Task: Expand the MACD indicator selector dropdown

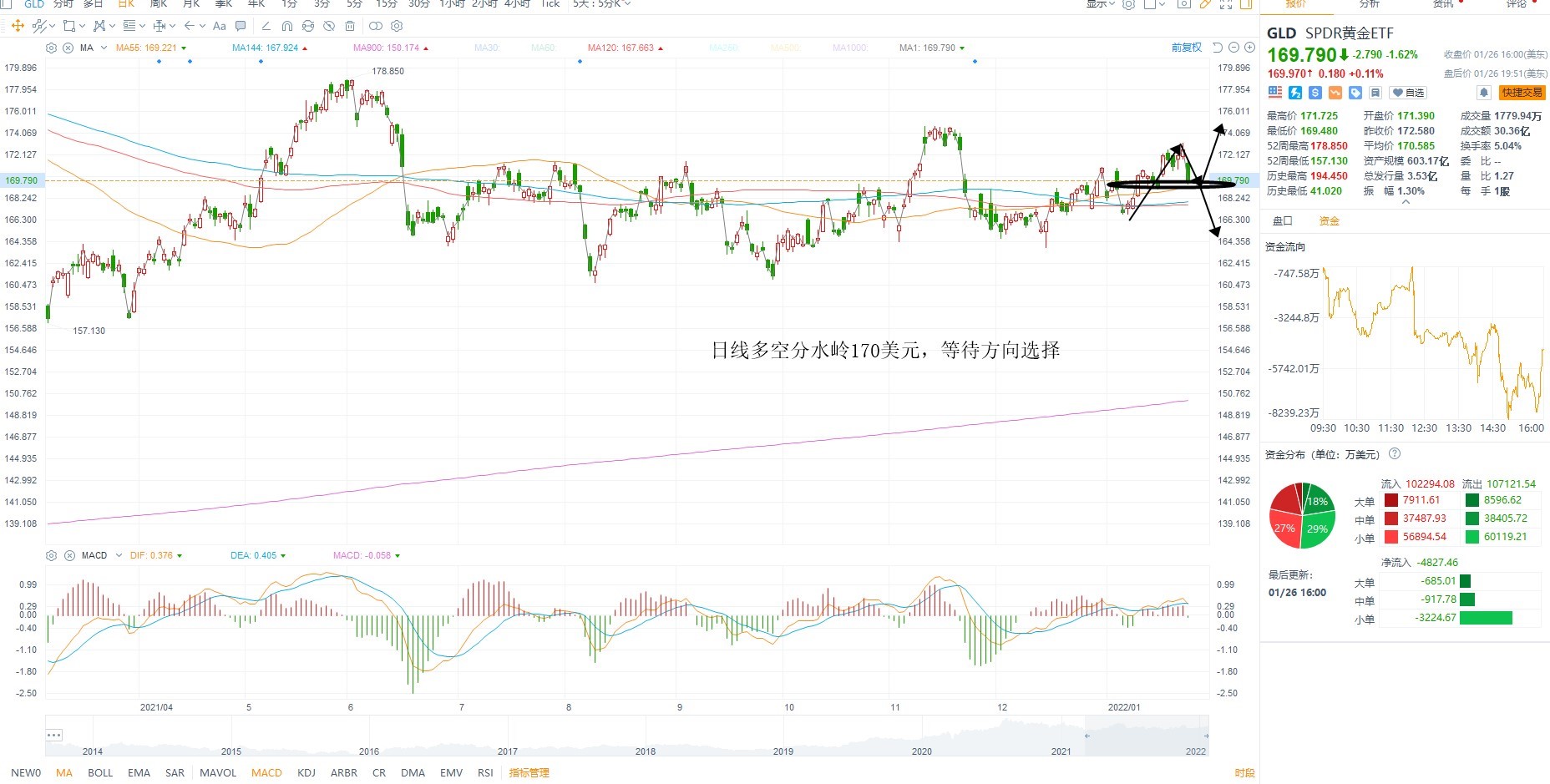Action: coord(119,555)
